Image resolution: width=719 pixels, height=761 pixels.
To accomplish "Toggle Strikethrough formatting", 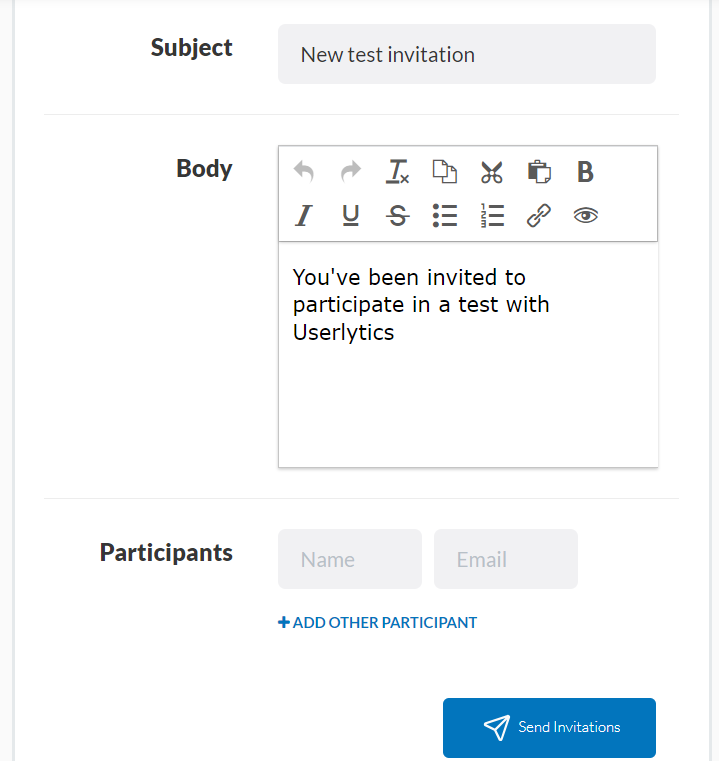I will [x=398, y=216].
